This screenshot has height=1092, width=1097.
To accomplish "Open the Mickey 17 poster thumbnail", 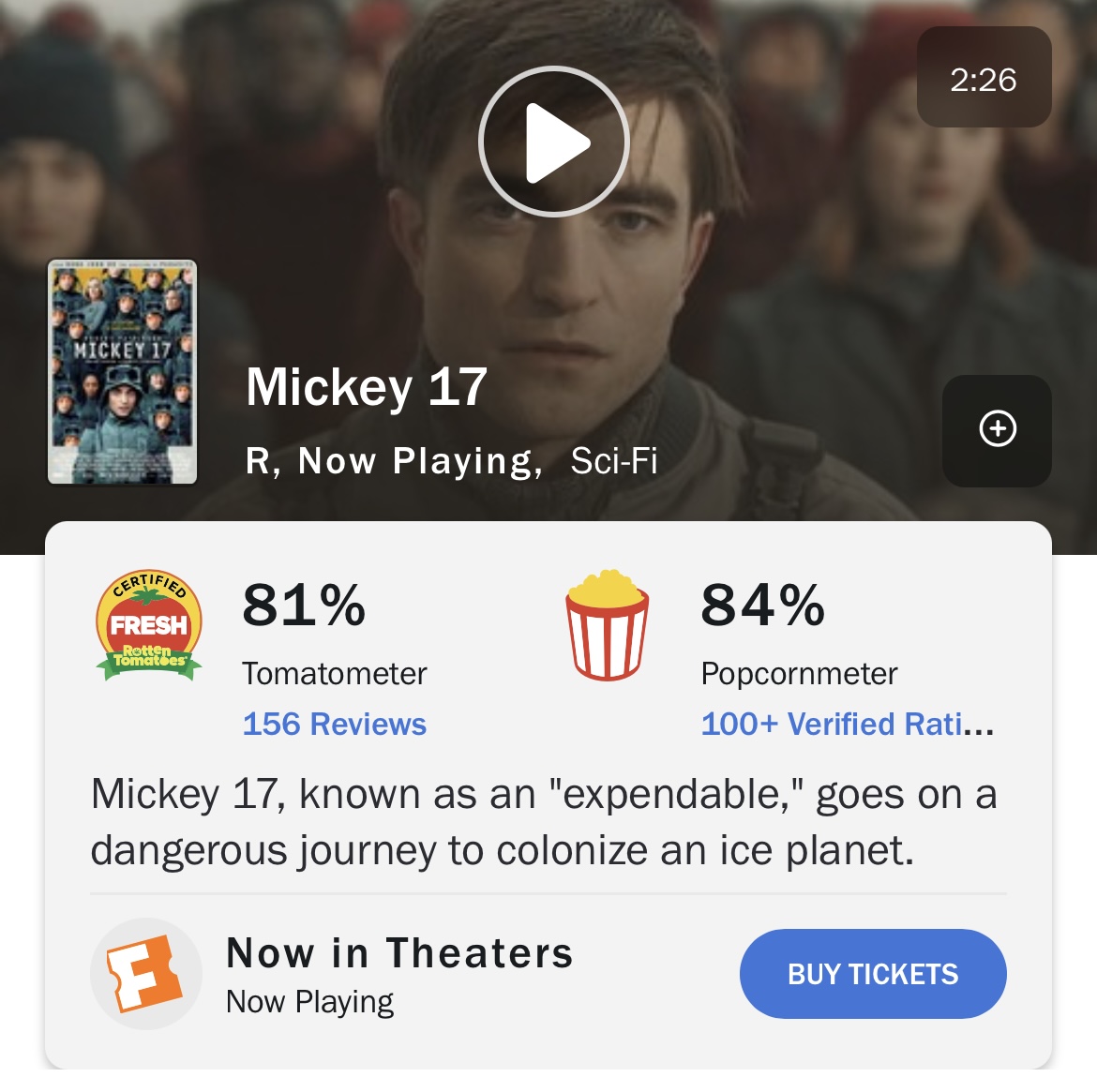I will pyautogui.click(x=123, y=372).
